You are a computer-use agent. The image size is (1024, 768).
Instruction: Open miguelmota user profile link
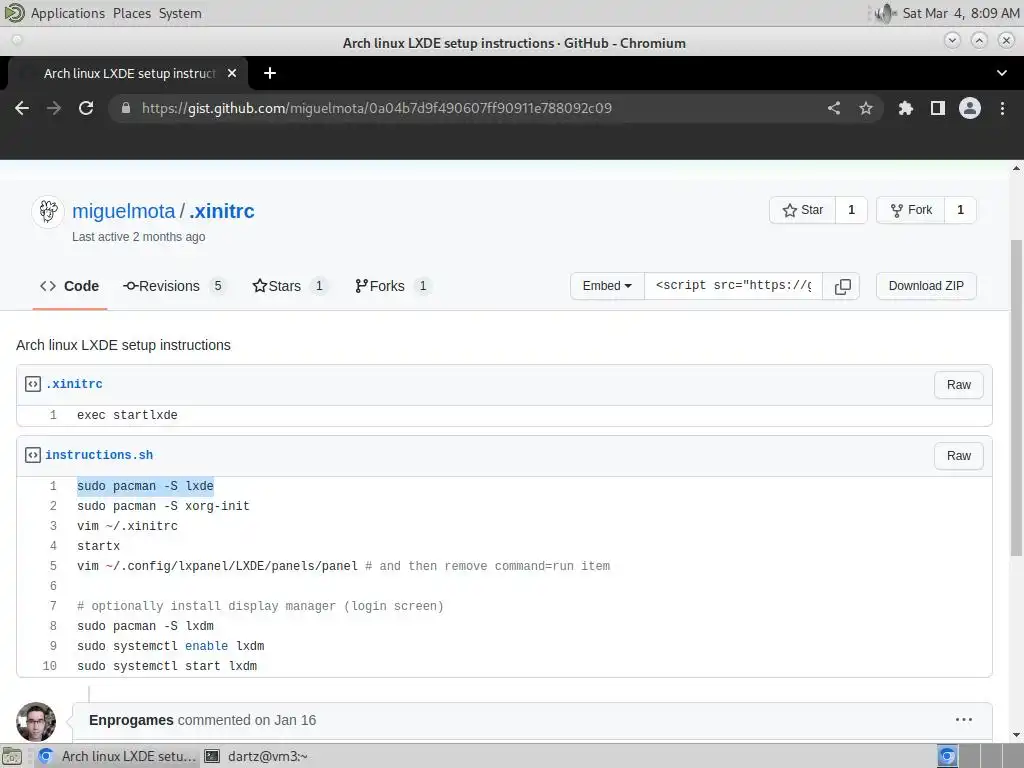(123, 211)
